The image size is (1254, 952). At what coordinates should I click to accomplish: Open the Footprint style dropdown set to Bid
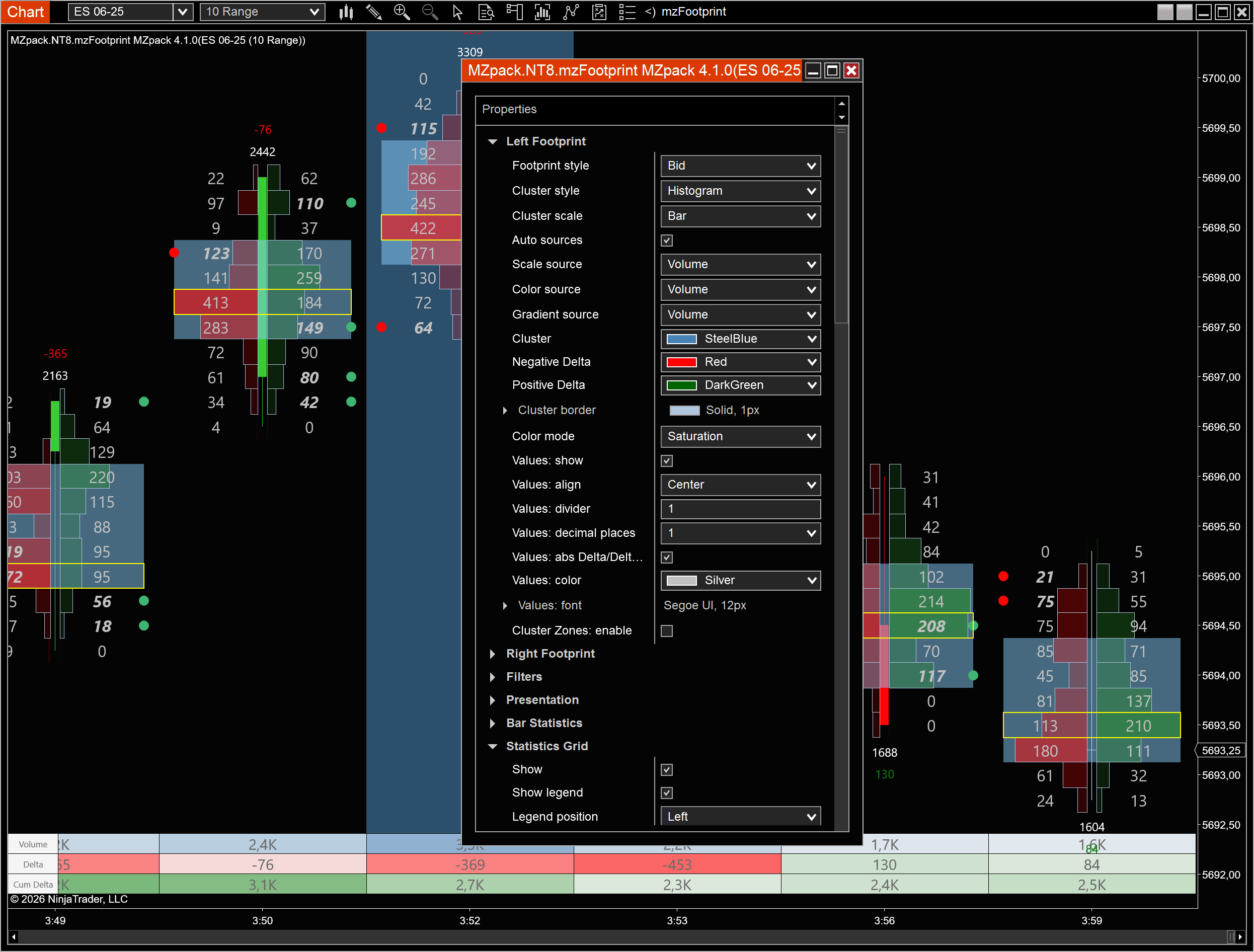point(740,166)
